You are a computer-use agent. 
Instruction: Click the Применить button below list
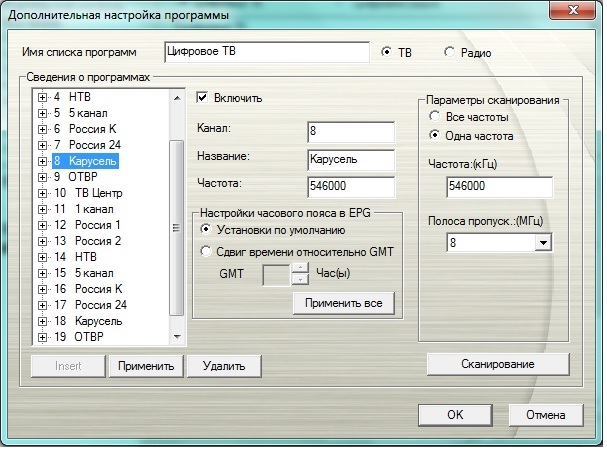146,366
